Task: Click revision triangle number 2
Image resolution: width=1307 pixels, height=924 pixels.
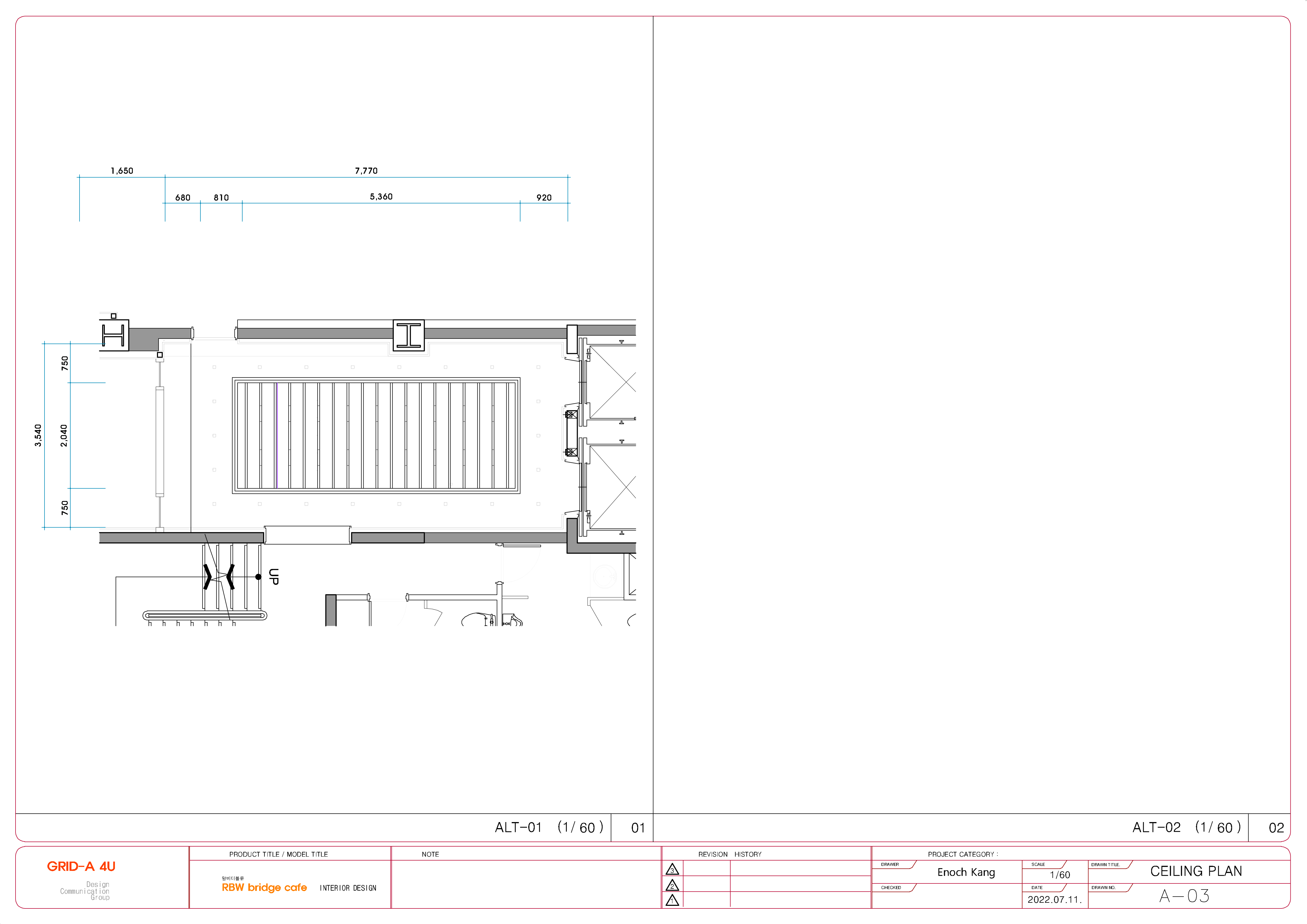Action: point(672,885)
